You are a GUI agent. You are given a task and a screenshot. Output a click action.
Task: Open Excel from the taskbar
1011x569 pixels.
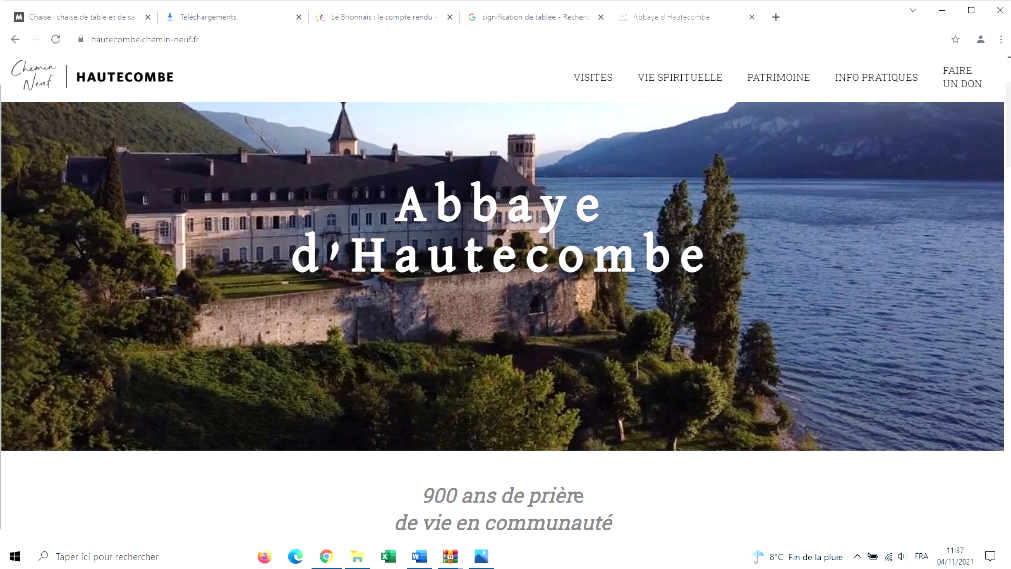point(388,557)
